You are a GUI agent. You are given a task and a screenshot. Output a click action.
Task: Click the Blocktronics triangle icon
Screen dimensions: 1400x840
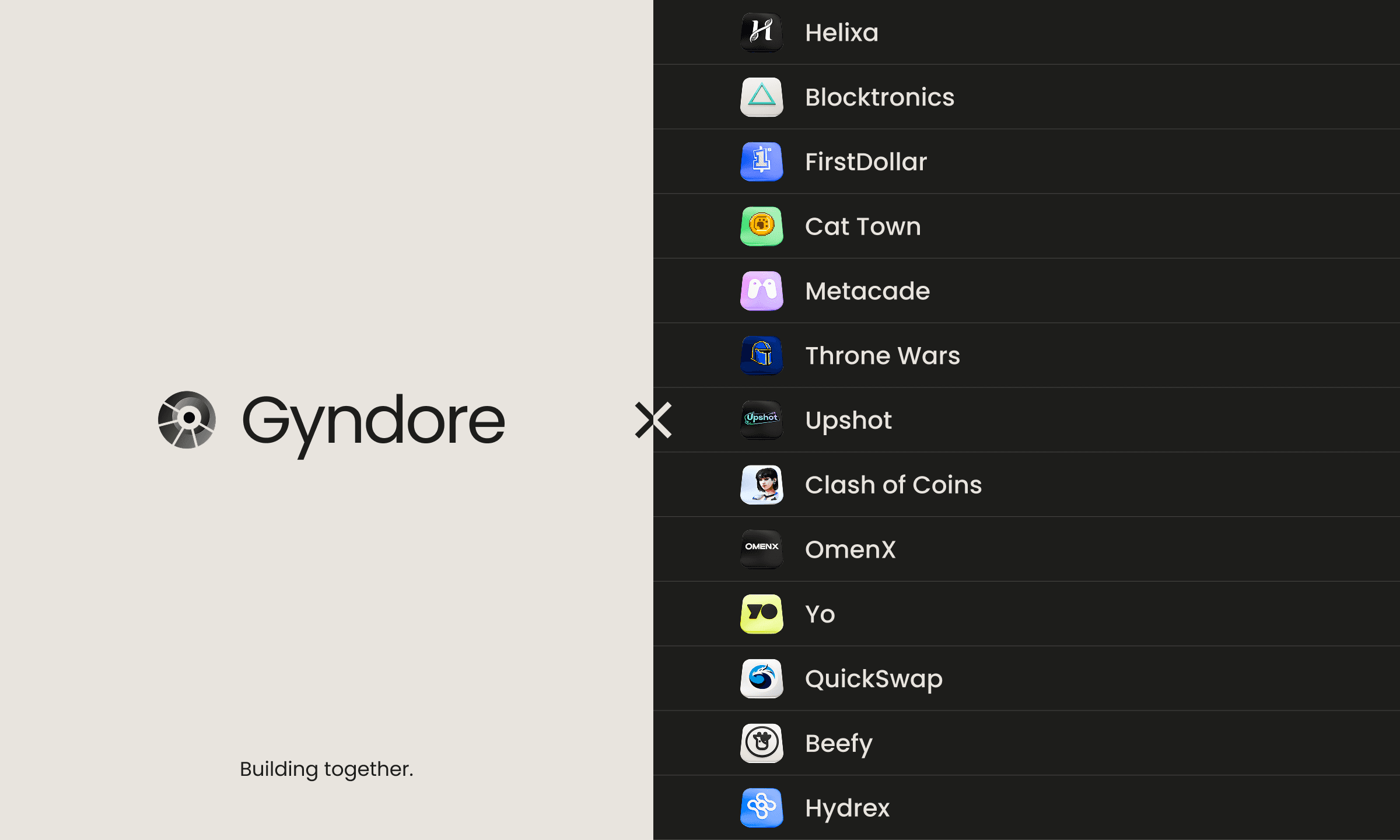(x=761, y=97)
